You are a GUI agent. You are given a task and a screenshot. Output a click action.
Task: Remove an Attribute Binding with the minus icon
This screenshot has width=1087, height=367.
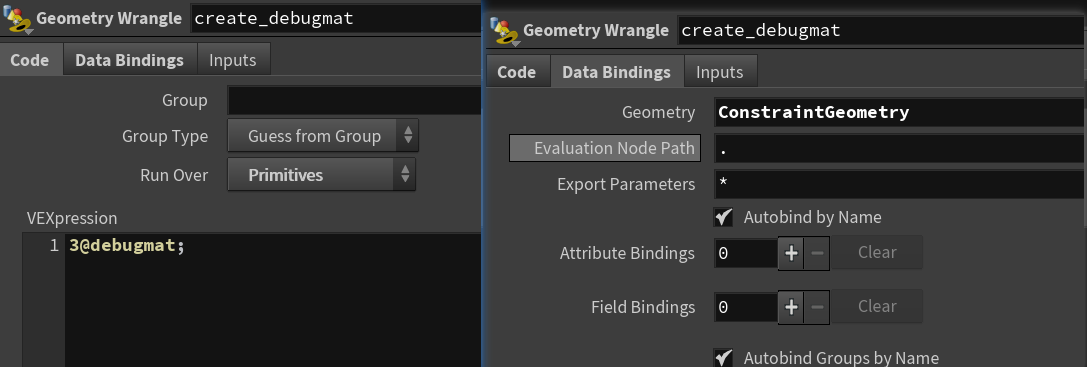coord(817,253)
